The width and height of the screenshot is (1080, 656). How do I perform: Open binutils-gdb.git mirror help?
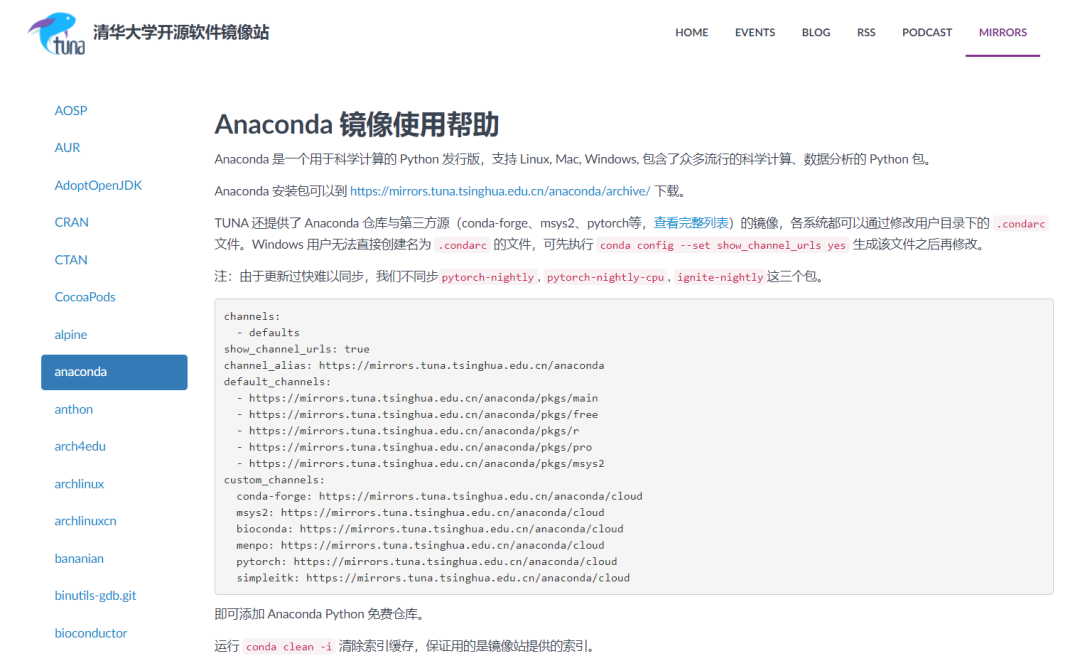point(95,595)
